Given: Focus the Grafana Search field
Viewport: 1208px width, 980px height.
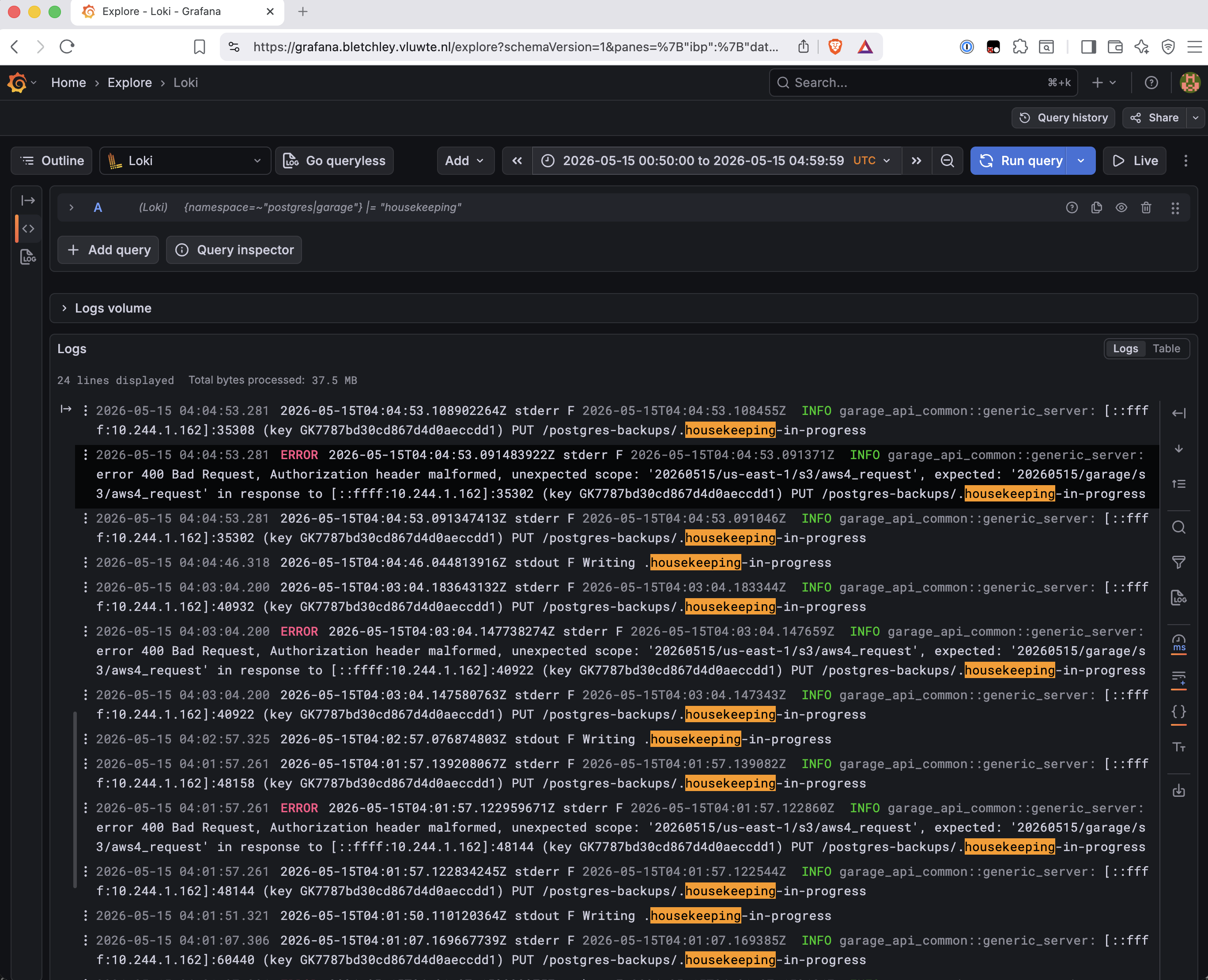Looking at the screenshot, I should pyautogui.click(x=924, y=83).
